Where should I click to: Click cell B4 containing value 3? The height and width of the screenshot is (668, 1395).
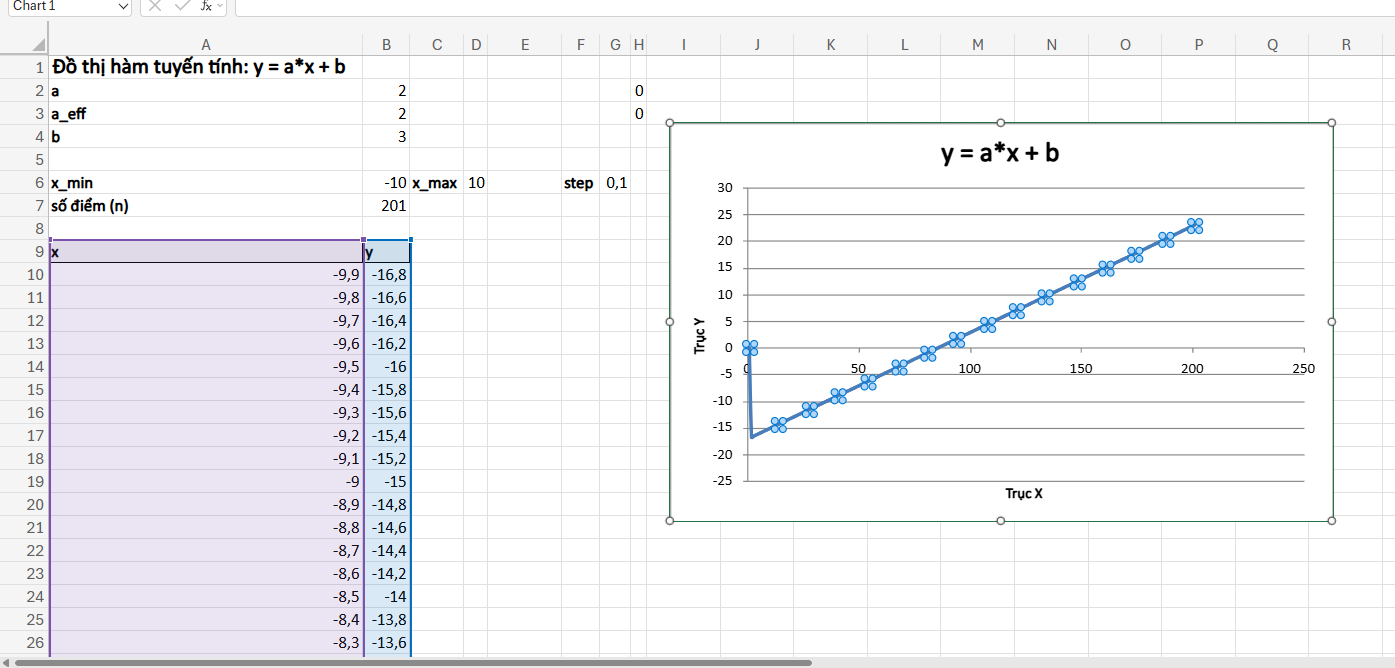tap(387, 136)
